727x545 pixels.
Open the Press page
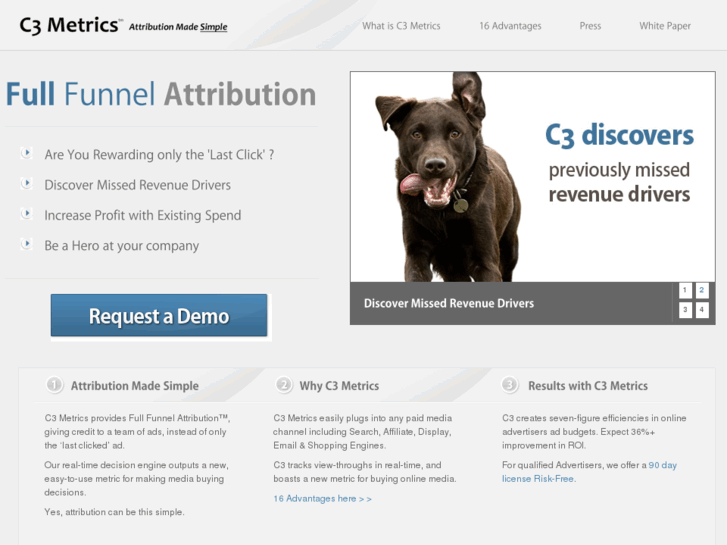click(590, 26)
